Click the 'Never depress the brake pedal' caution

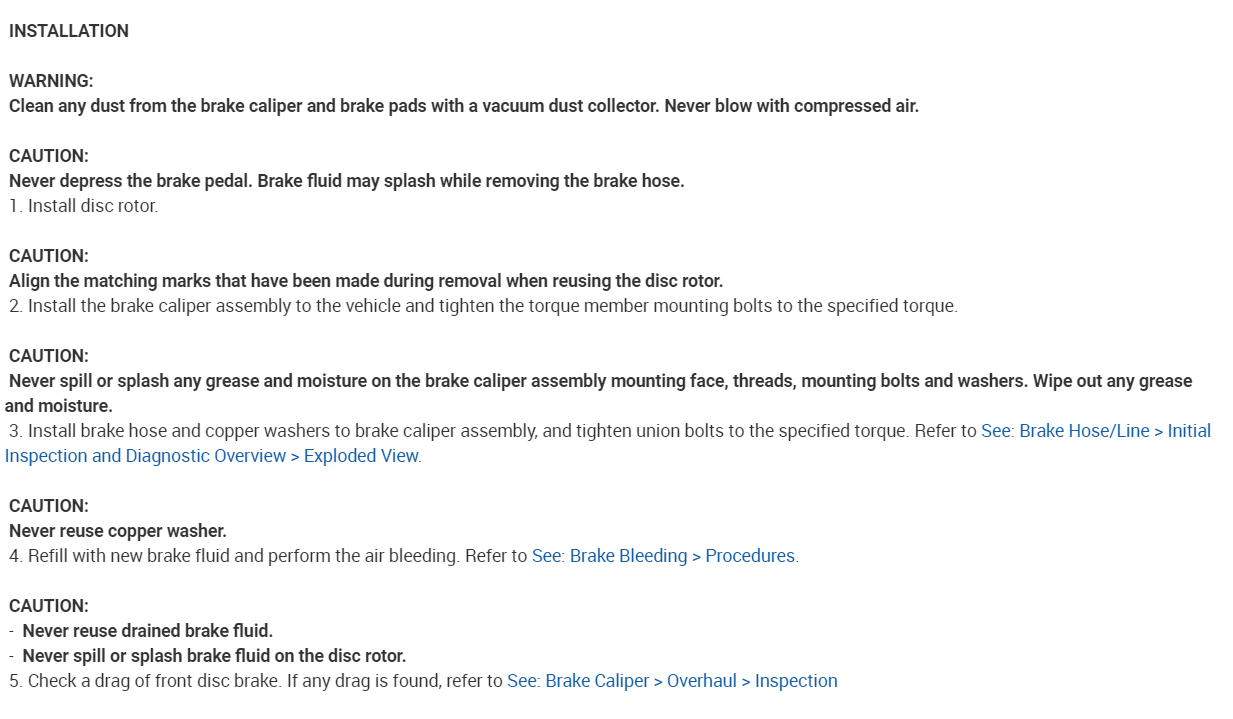346,181
